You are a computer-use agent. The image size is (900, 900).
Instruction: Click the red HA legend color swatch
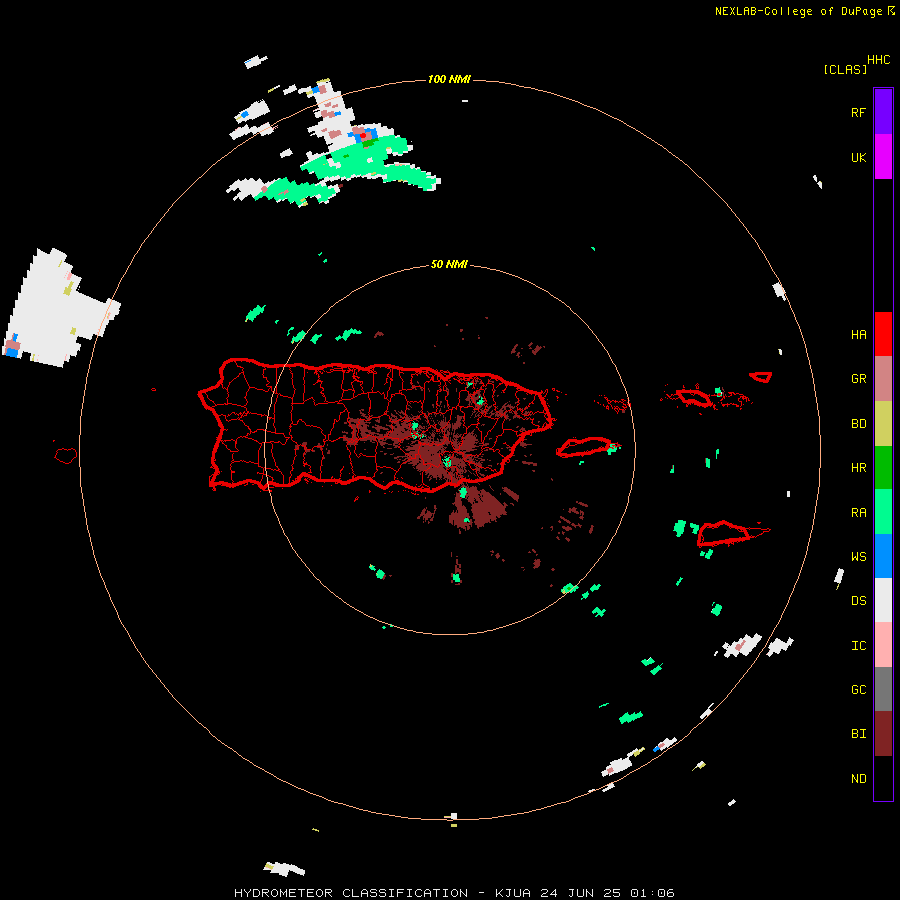click(x=883, y=334)
